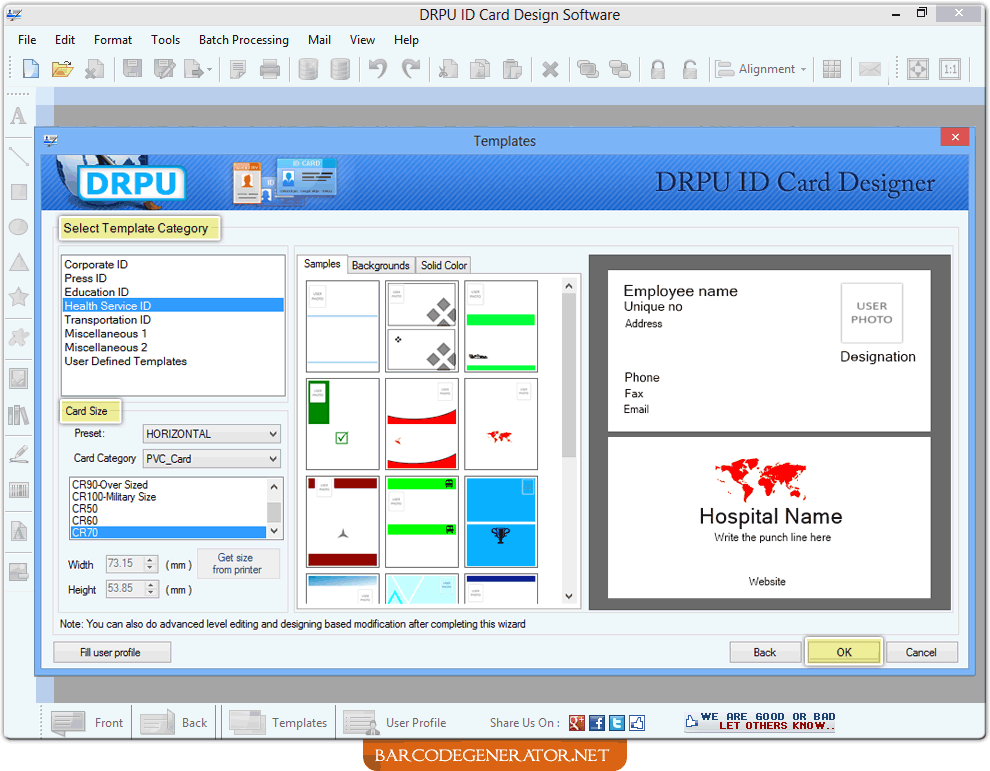Switch to the Backgrounds tab

click(380, 264)
